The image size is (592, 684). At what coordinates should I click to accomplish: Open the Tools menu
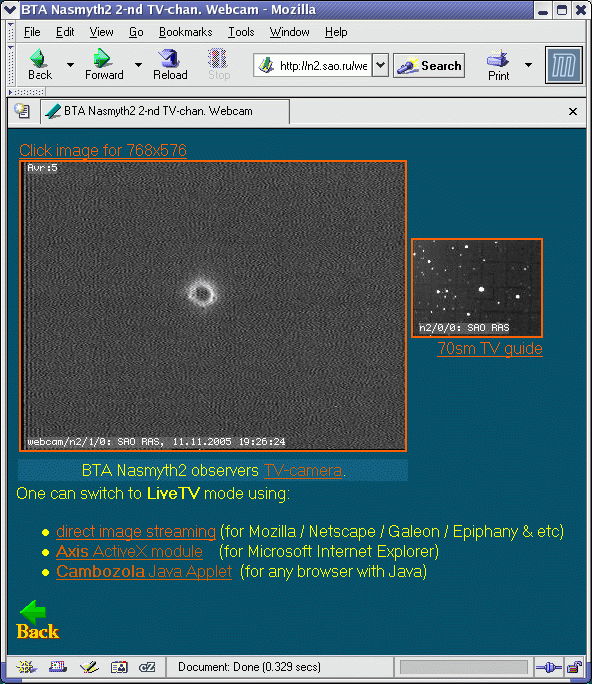click(x=241, y=32)
